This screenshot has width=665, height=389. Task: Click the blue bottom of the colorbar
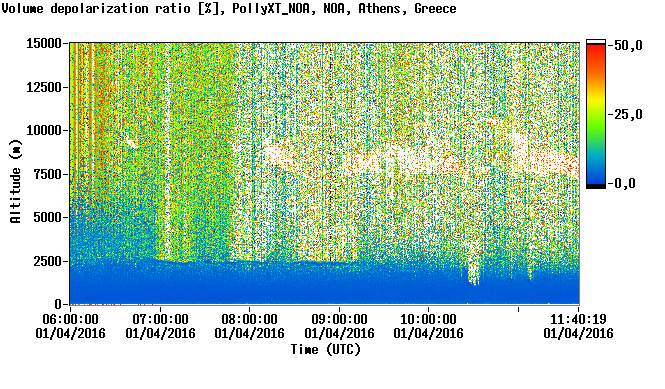596,178
